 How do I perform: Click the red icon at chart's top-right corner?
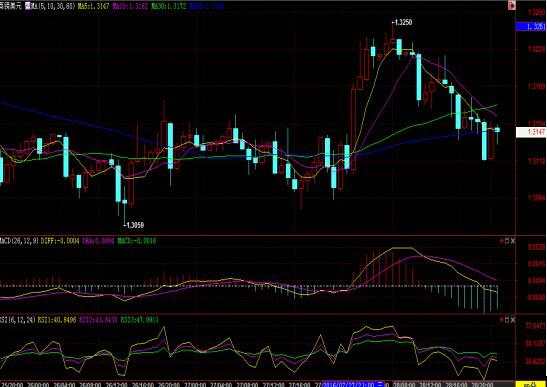coord(512,6)
